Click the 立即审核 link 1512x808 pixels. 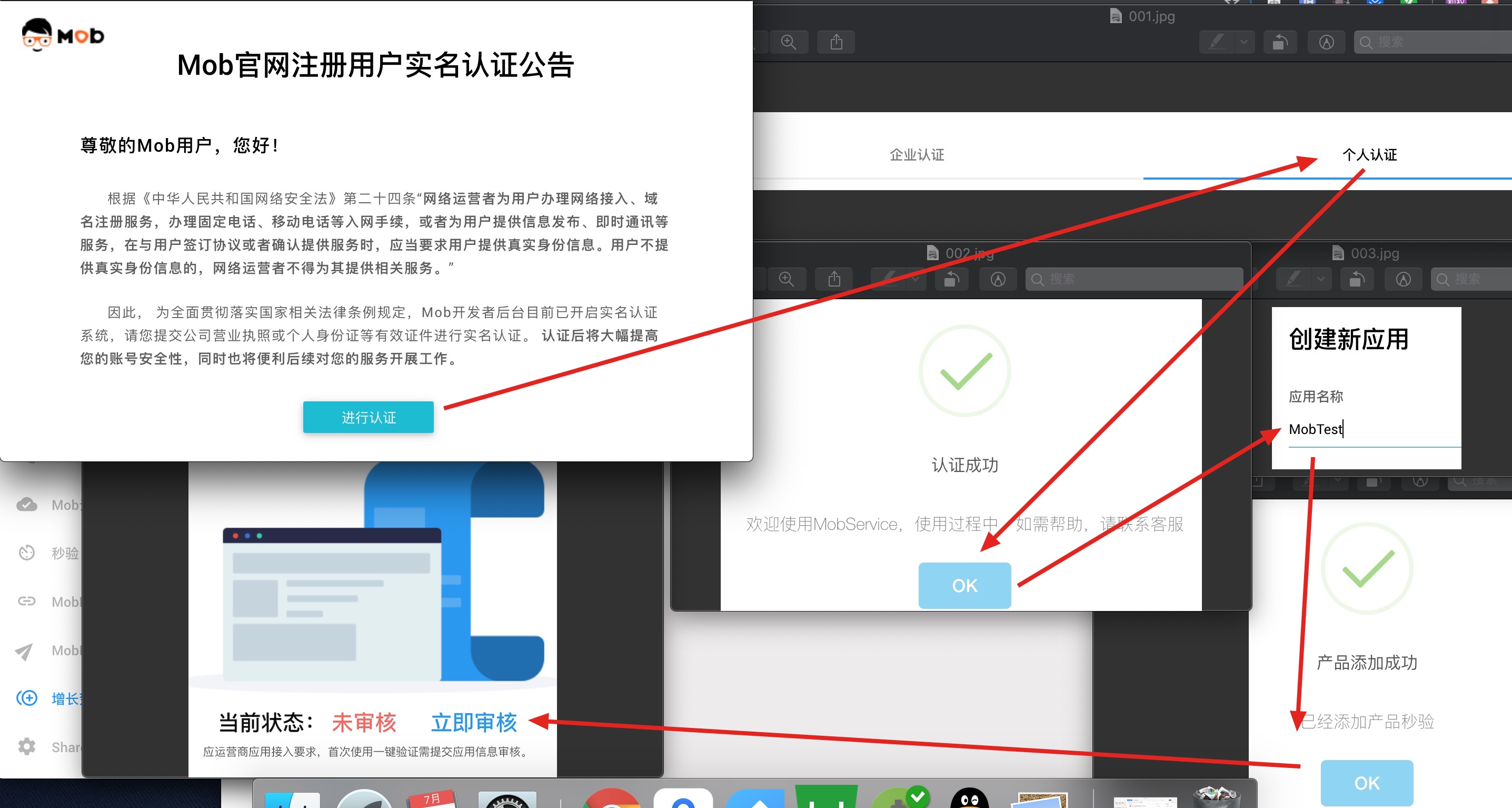pos(474,722)
